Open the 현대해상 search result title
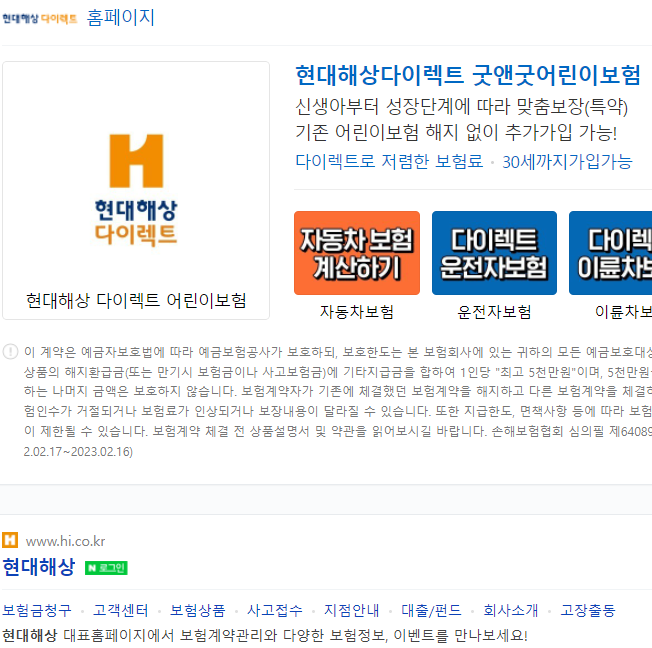This screenshot has height=648, width=652. (x=39, y=567)
